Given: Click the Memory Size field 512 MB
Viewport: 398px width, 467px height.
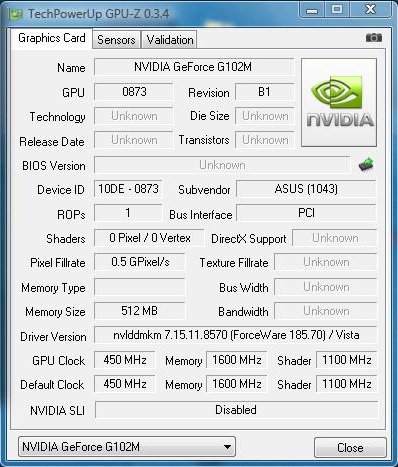Looking at the screenshot, I should tap(139, 311).
